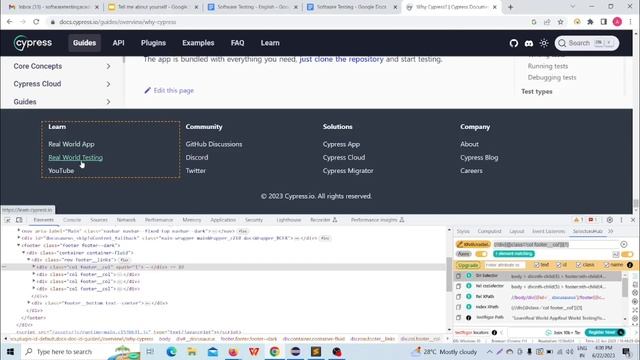Image resolution: width=640 pixels, height=360 pixels.
Task: Click the Cypress logo
Action: click(x=33, y=43)
